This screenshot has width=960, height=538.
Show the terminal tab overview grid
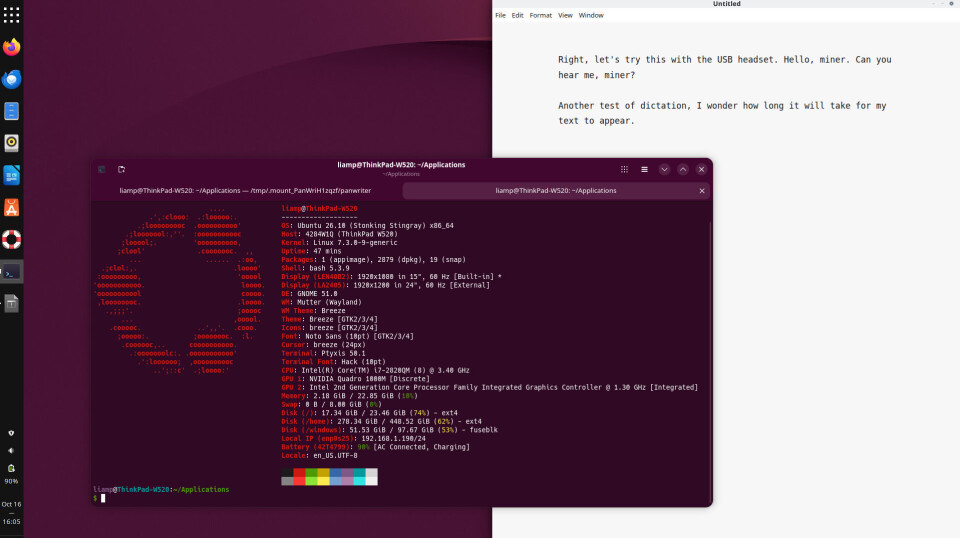click(x=624, y=170)
